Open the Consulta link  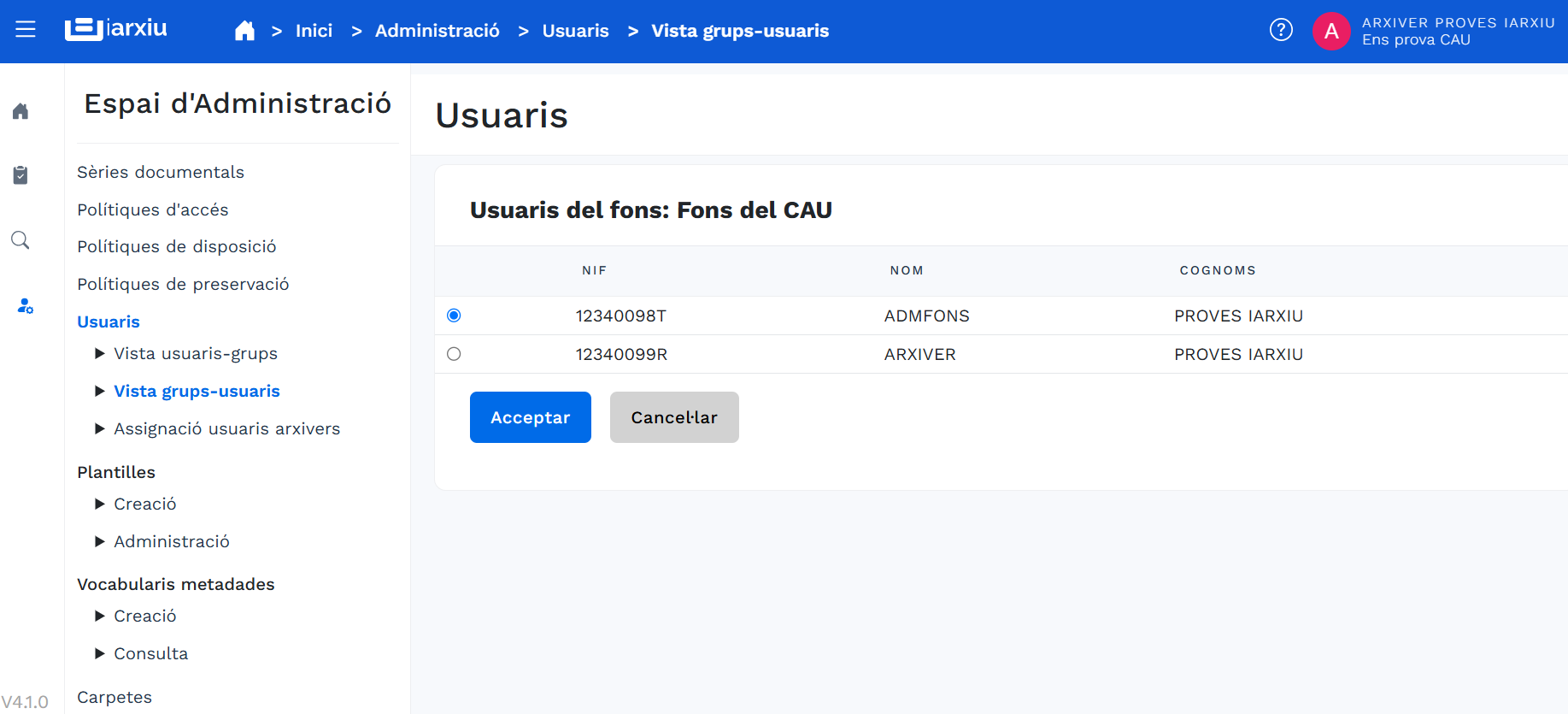151,653
